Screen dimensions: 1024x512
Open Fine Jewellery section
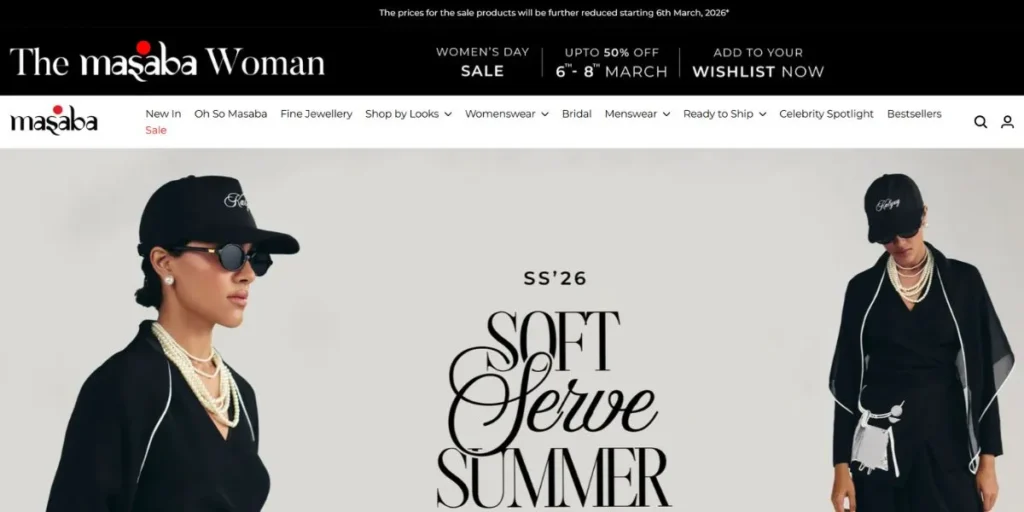click(316, 114)
